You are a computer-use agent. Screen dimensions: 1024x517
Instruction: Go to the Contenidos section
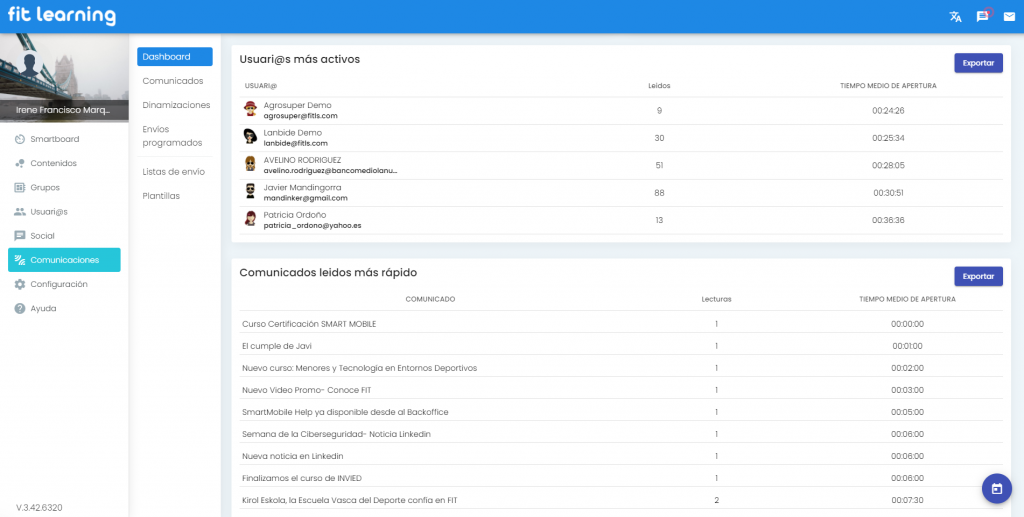pos(53,163)
